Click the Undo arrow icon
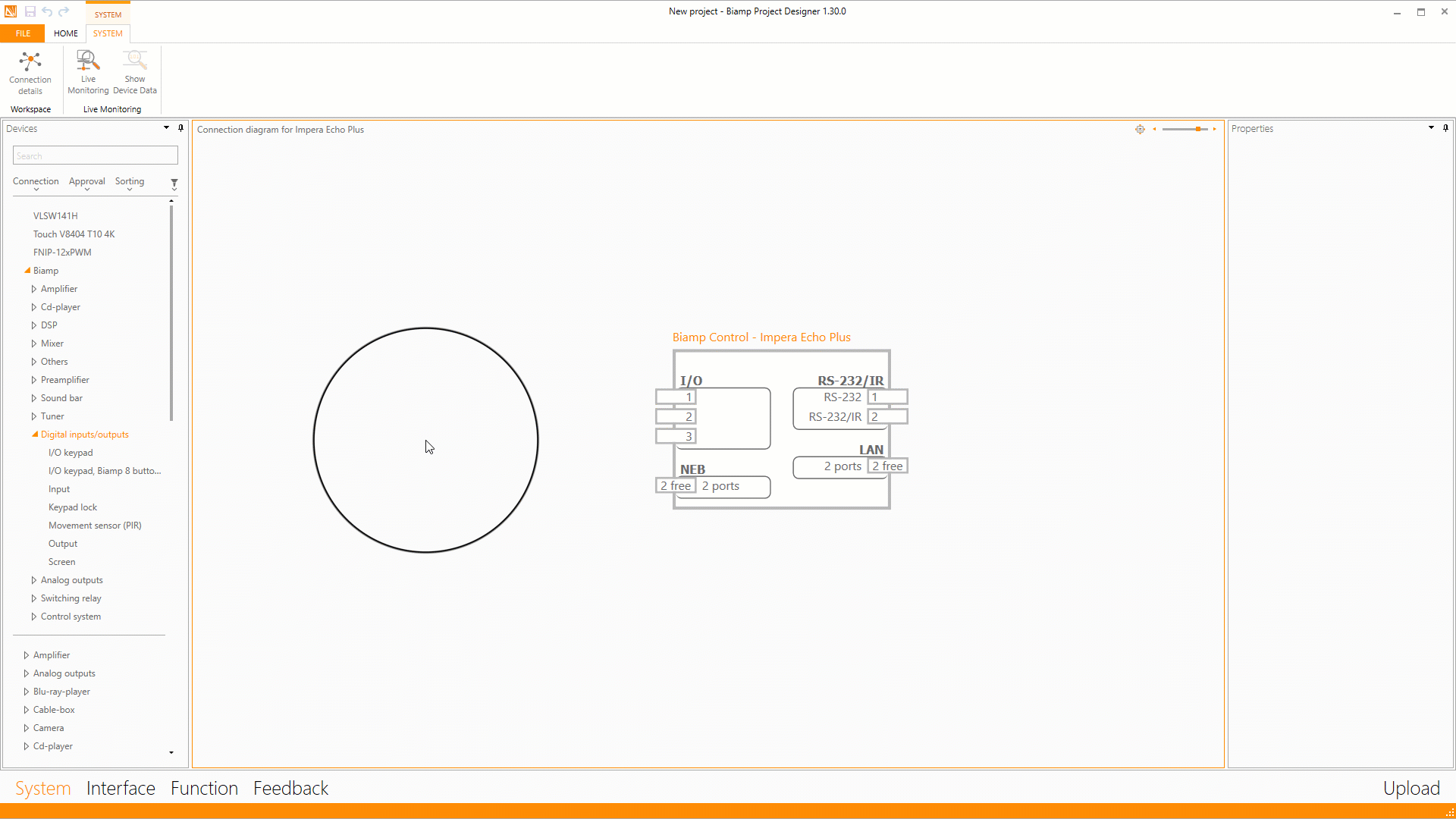1456x819 pixels. pyautogui.click(x=47, y=11)
